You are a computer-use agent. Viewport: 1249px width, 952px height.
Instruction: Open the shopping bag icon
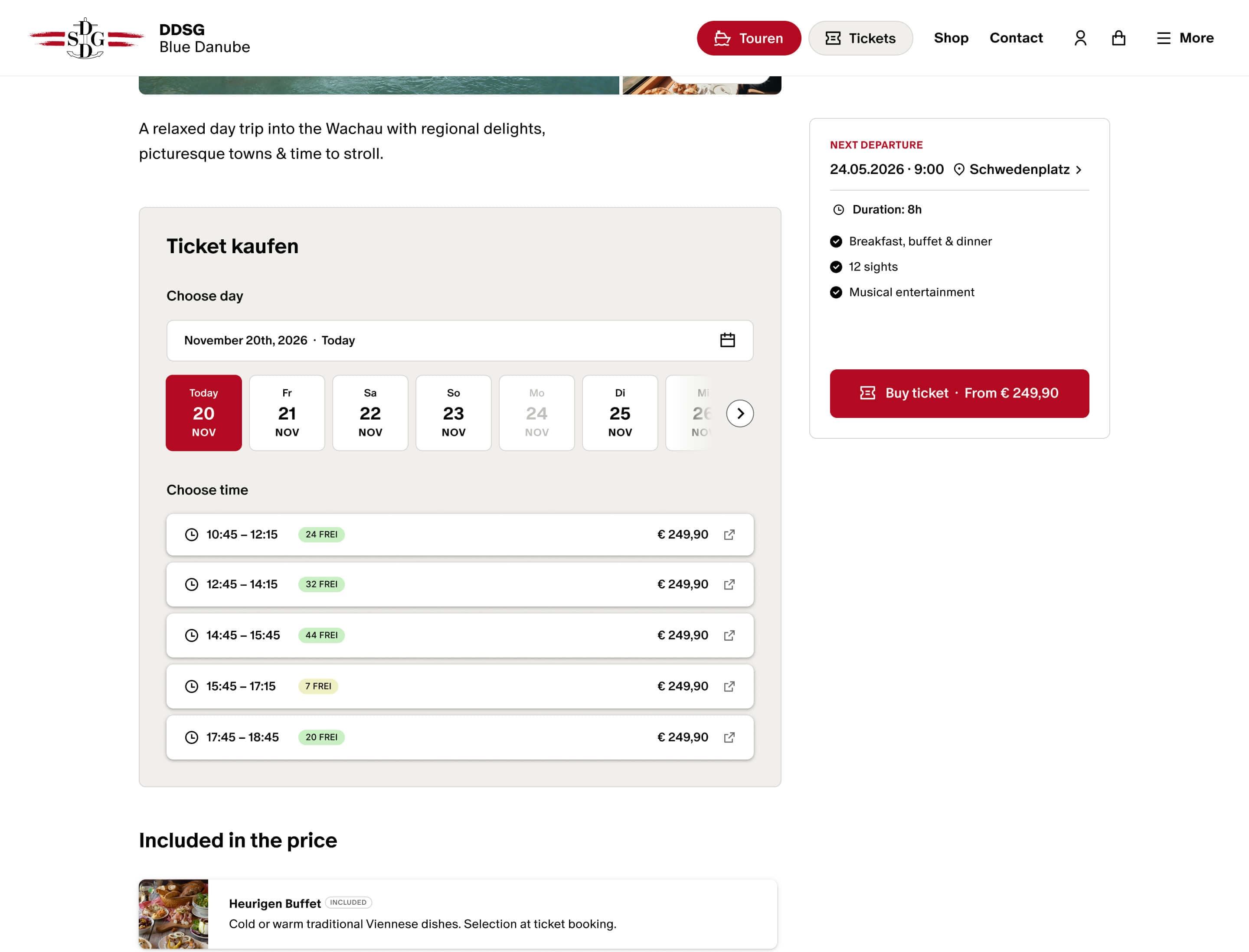point(1118,38)
